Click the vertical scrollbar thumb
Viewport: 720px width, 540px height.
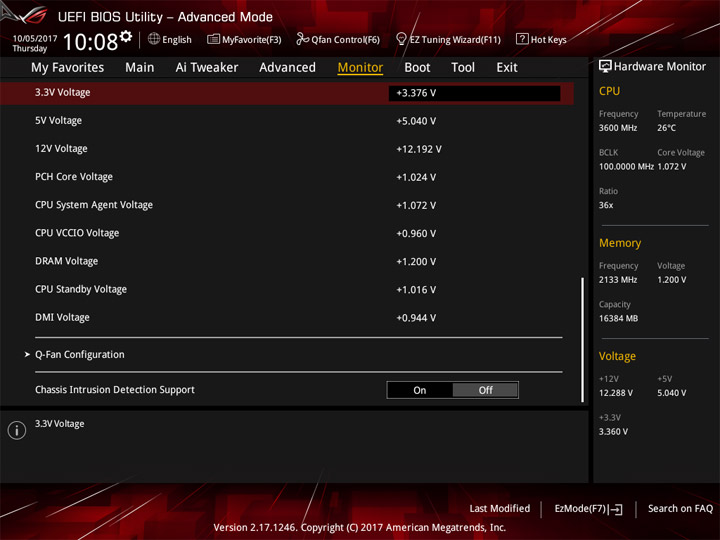pyautogui.click(x=583, y=340)
